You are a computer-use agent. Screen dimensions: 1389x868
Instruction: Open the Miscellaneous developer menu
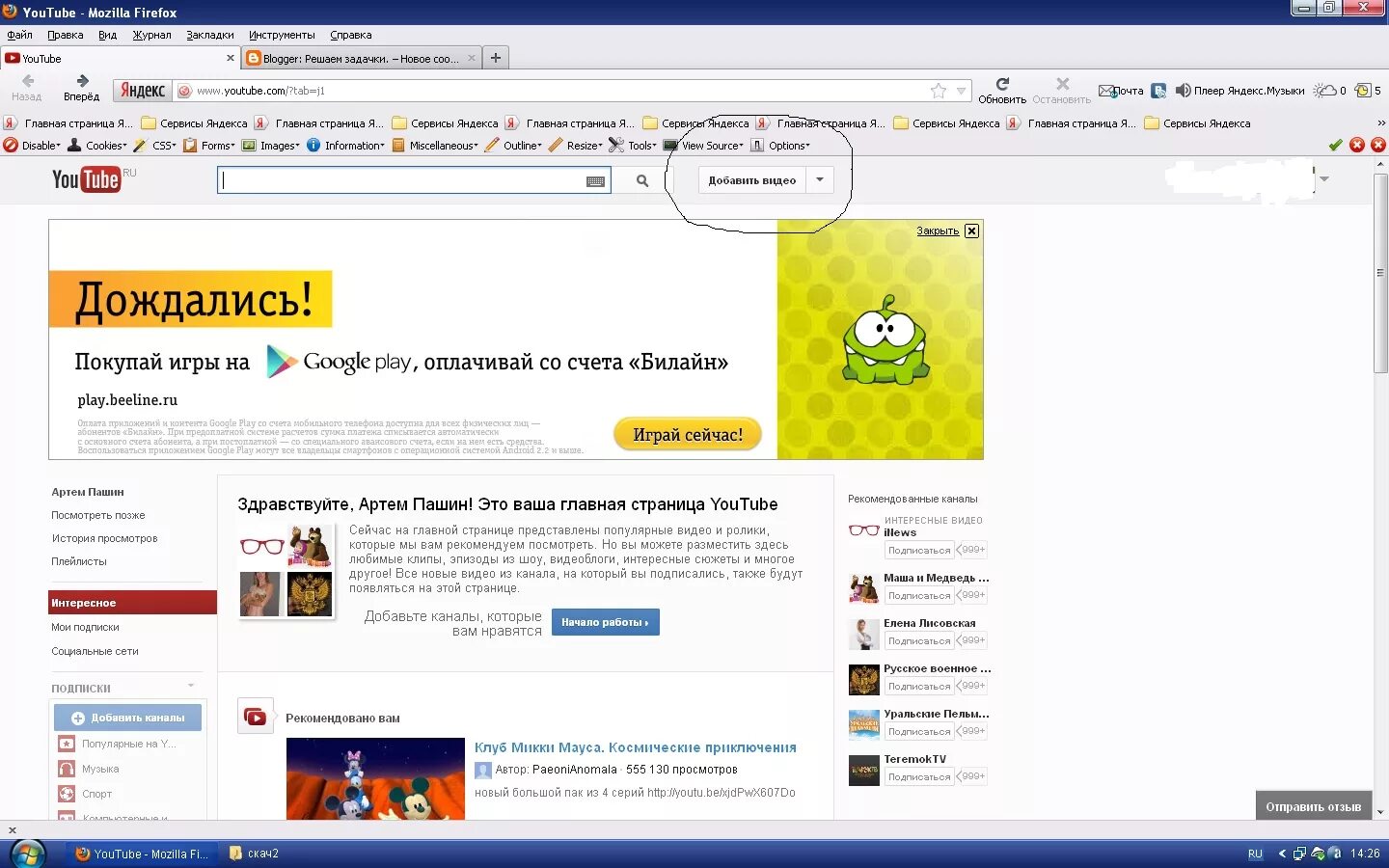435,146
